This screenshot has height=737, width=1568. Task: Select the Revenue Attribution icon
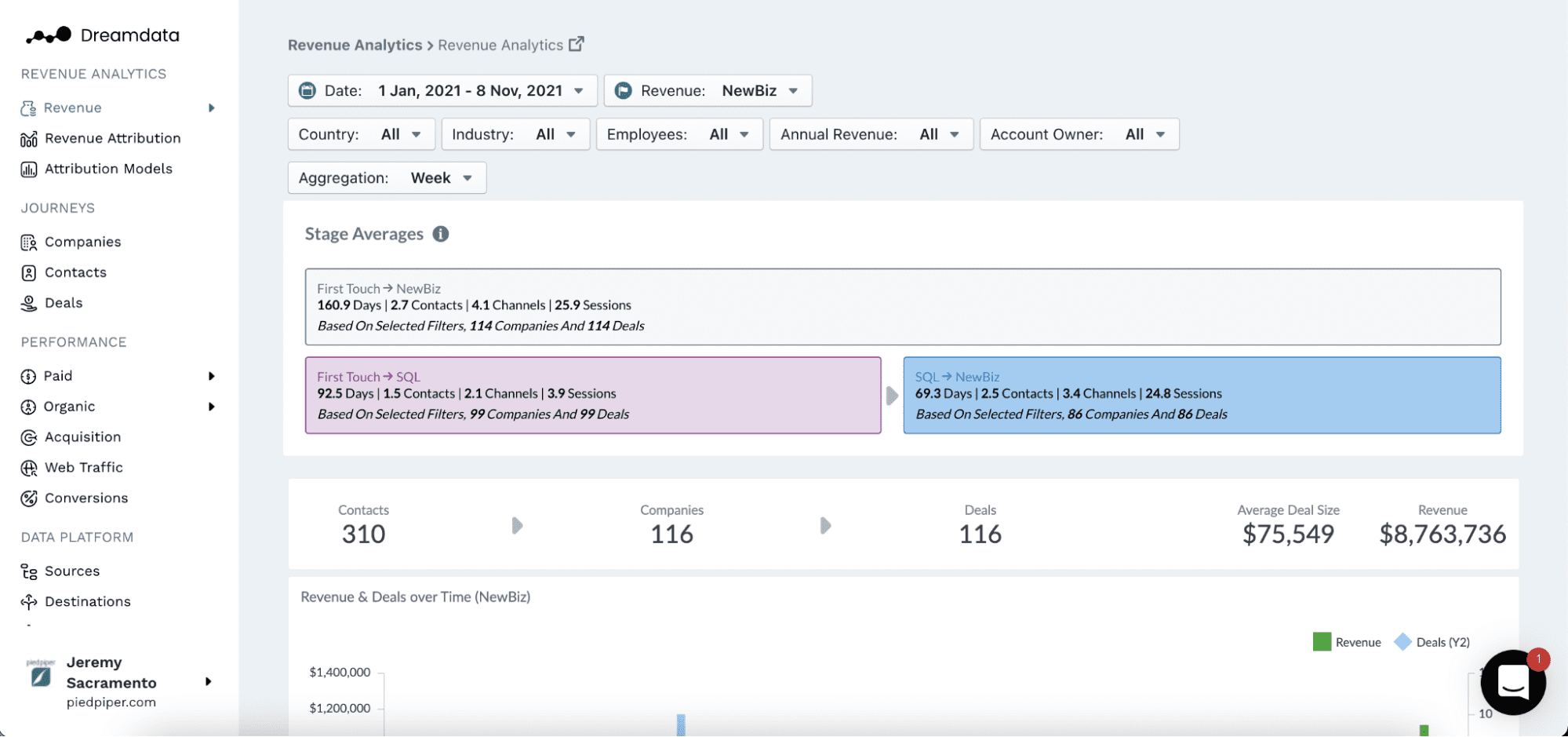click(x=28, y=138)
